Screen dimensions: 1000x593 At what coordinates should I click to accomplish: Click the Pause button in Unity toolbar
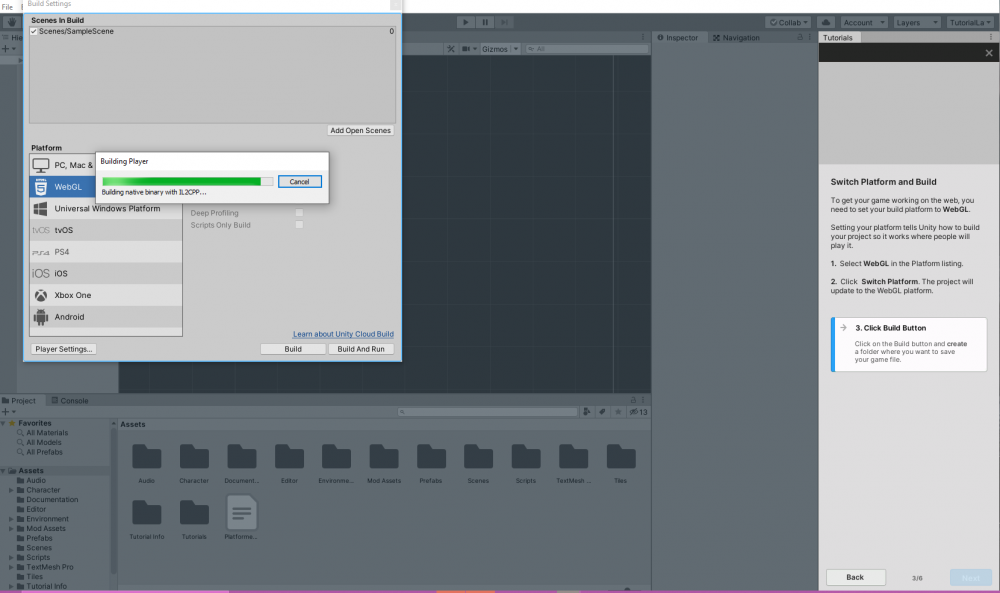point(485,22)
